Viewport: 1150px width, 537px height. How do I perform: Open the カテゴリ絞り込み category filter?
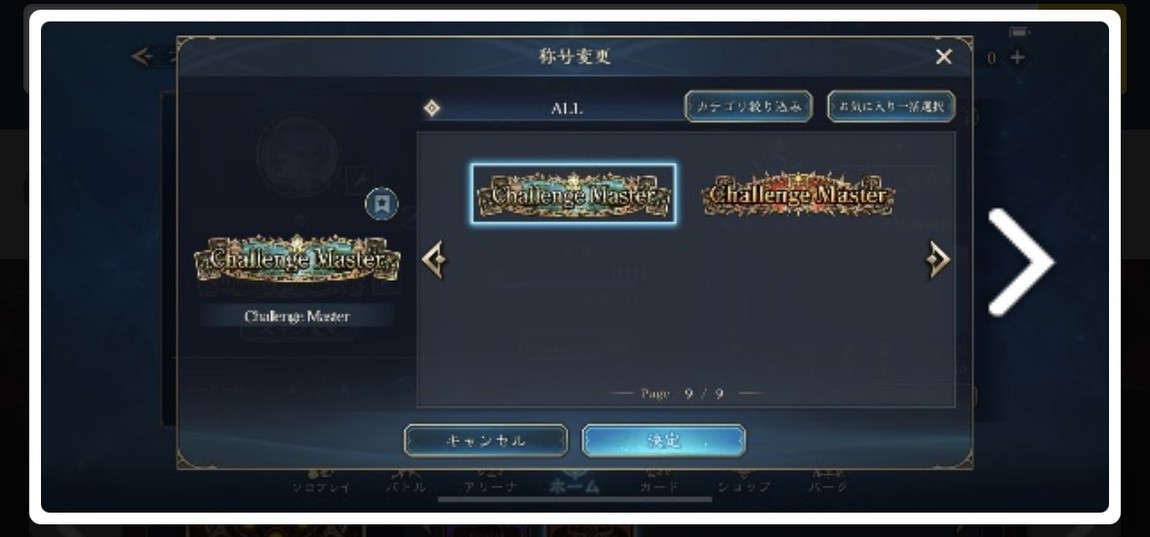[748, 106]
